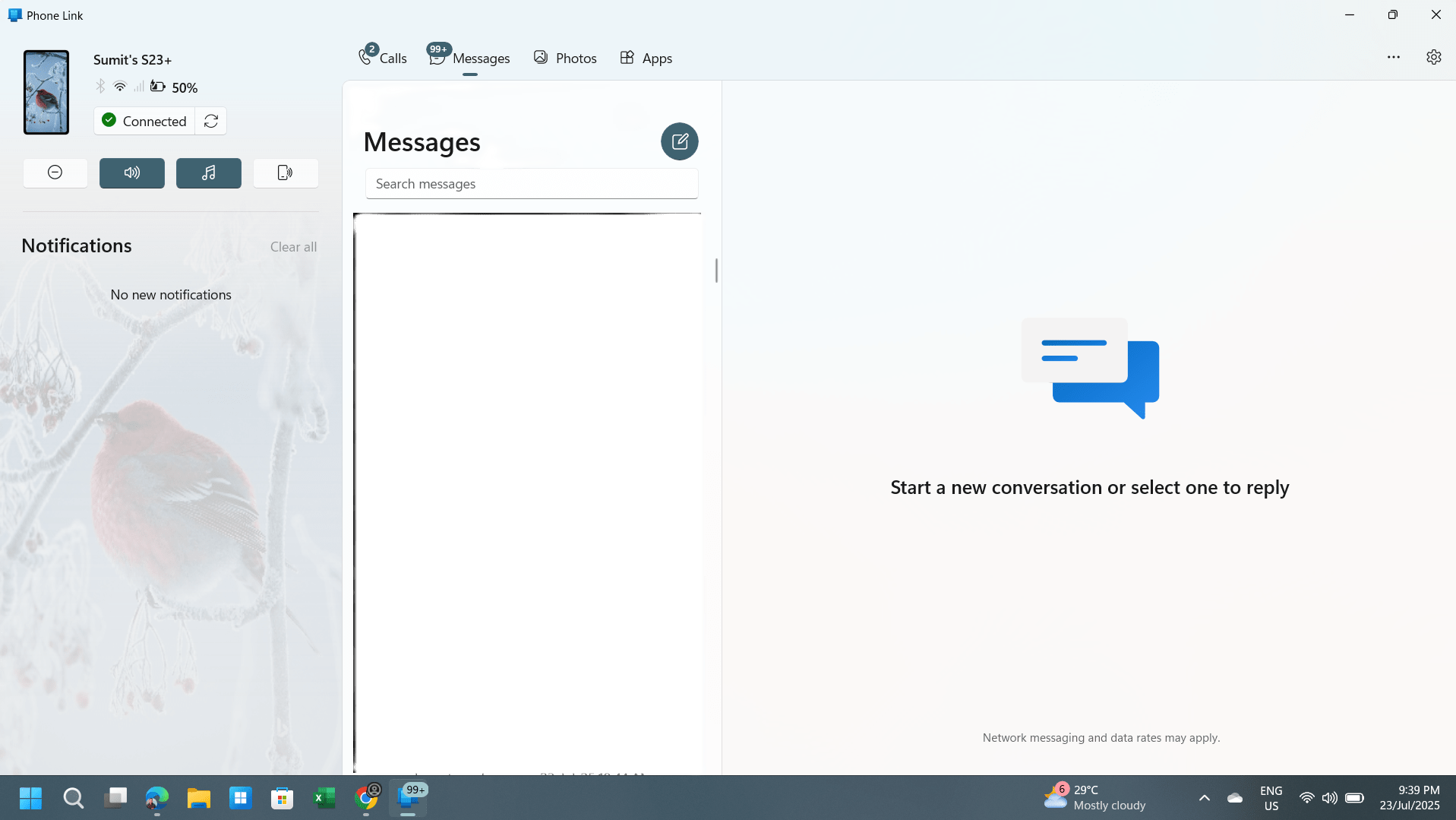The width and height of the screenshot is (1456, 820).
Task: Open Excel from the taskbar
Action: tap(324, 798)
